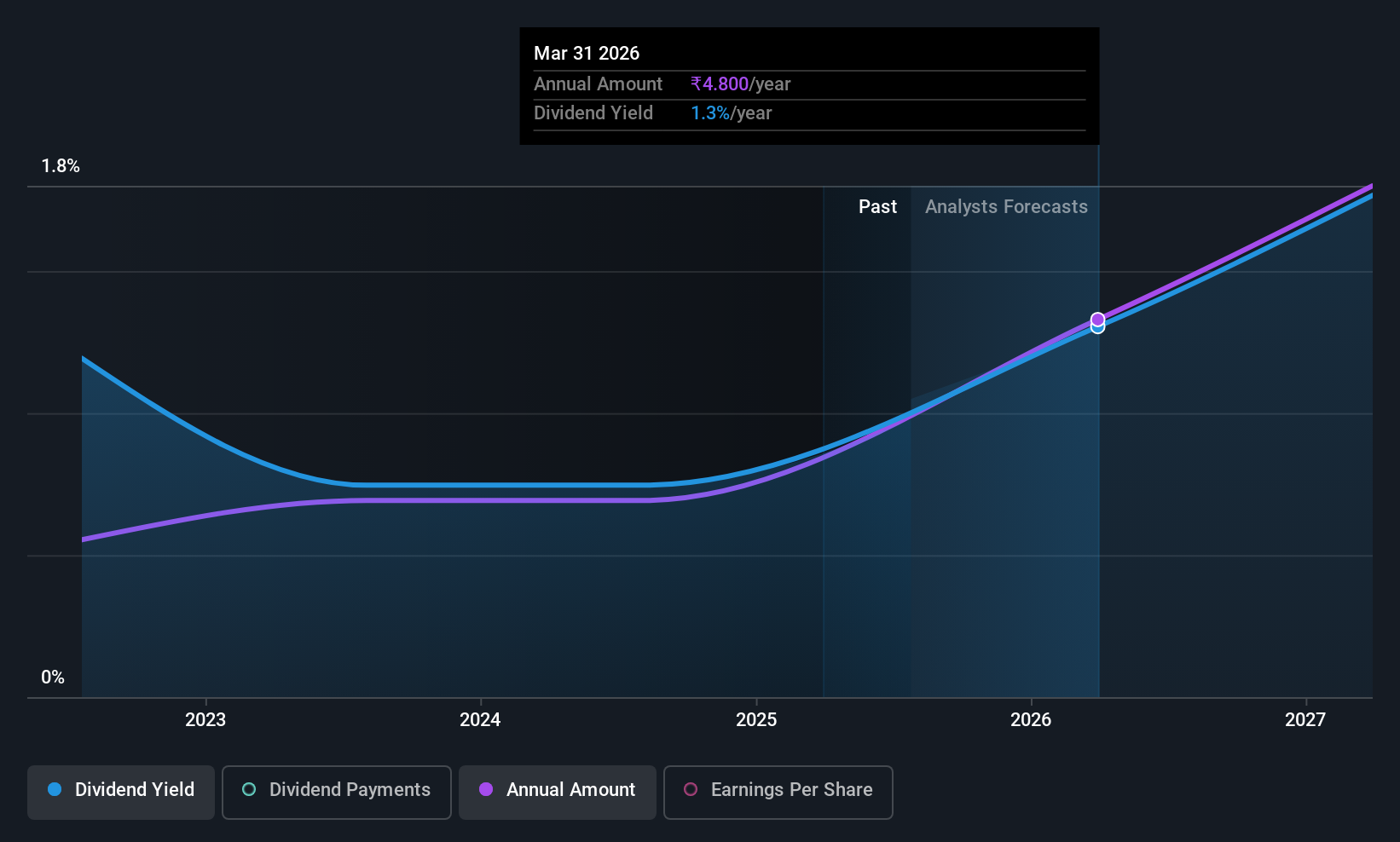The image size is (1400, 842).
Task: Select the 2024 x-axis label
Action: pos(480,720)
